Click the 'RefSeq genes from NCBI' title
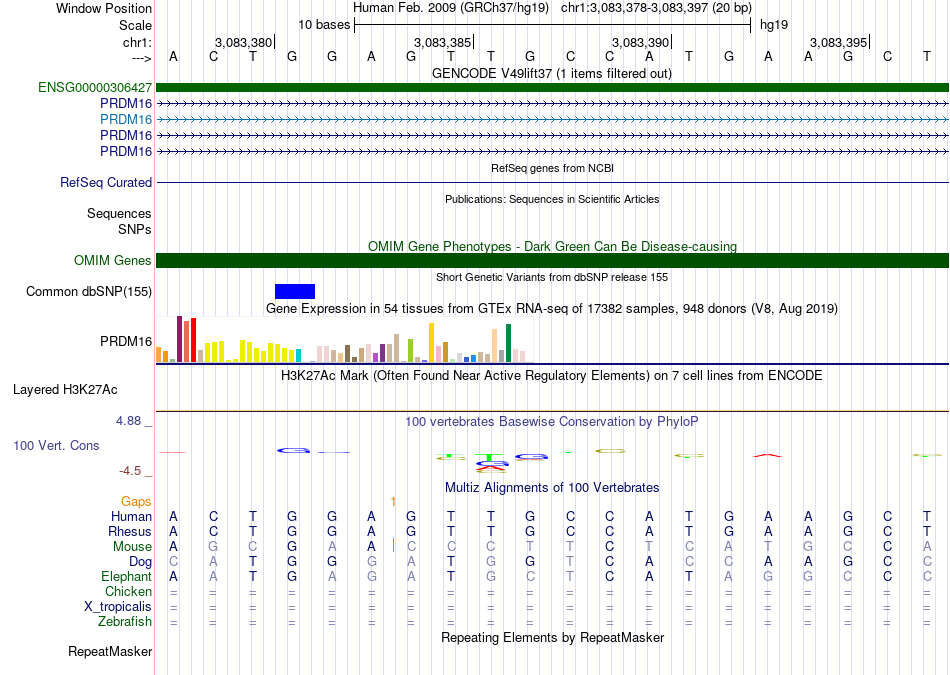Screen dimensions: 950x675 point(553,168)
